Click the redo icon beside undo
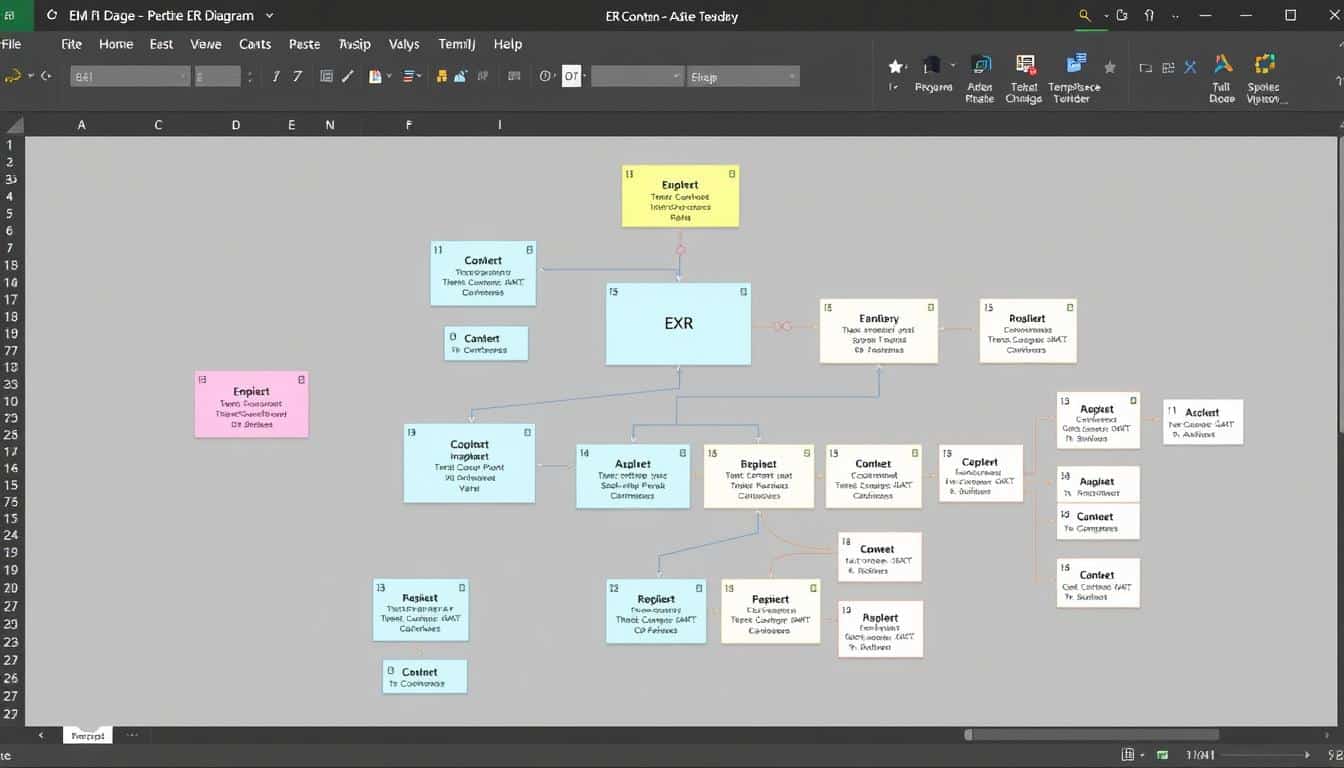The width and height of the screenshot is (1344, 768). (46, 76)
